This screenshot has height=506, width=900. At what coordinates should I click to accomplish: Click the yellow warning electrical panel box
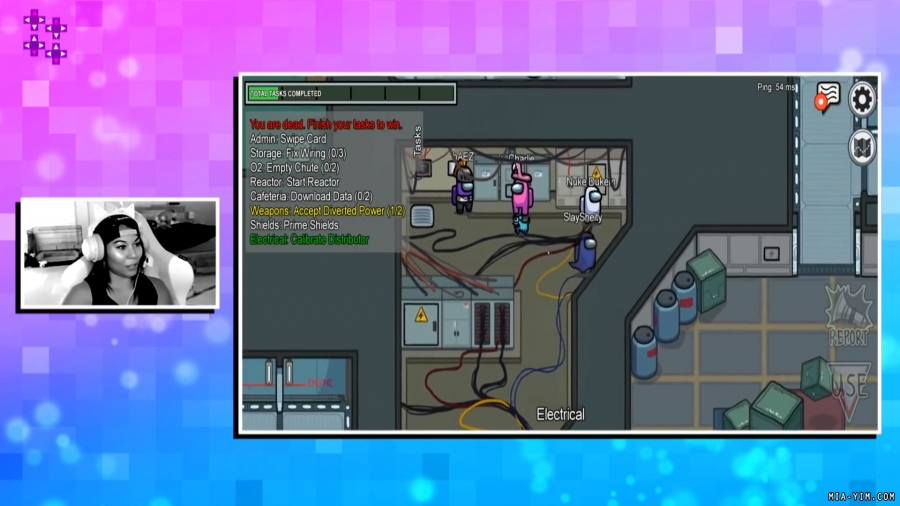[421, 324]
